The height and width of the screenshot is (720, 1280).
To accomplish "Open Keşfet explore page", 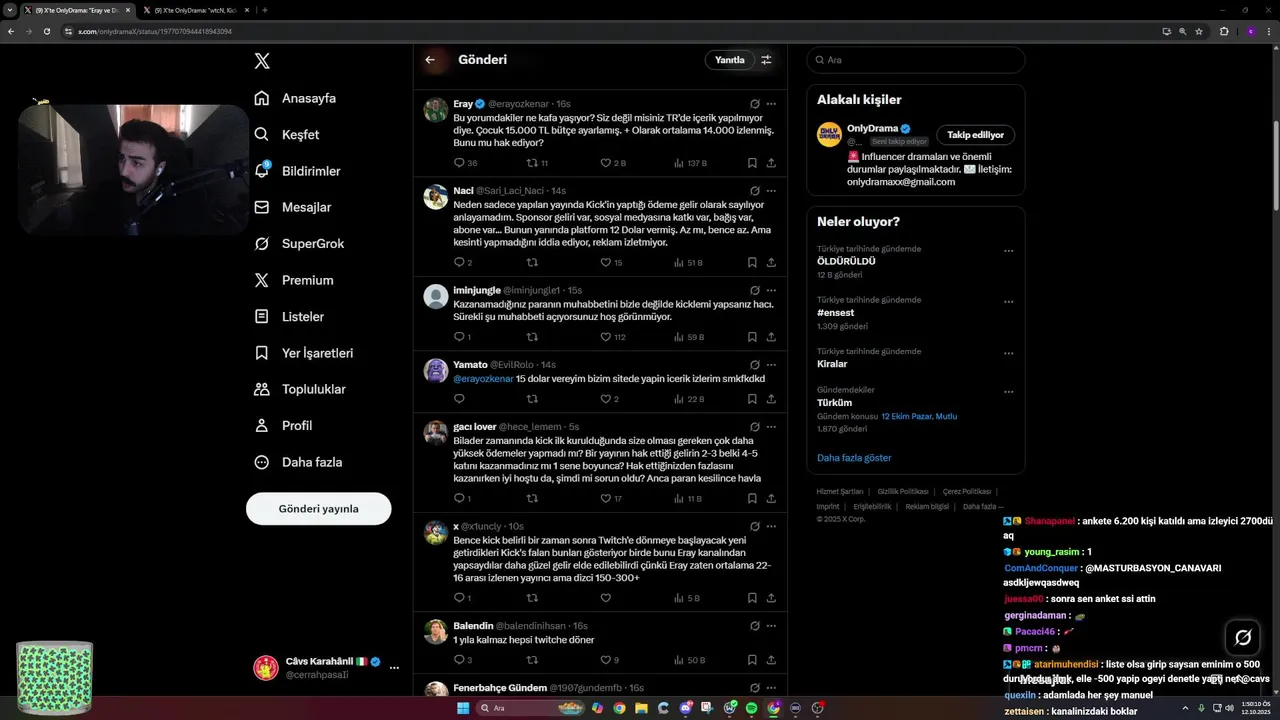I will point(287,134).
